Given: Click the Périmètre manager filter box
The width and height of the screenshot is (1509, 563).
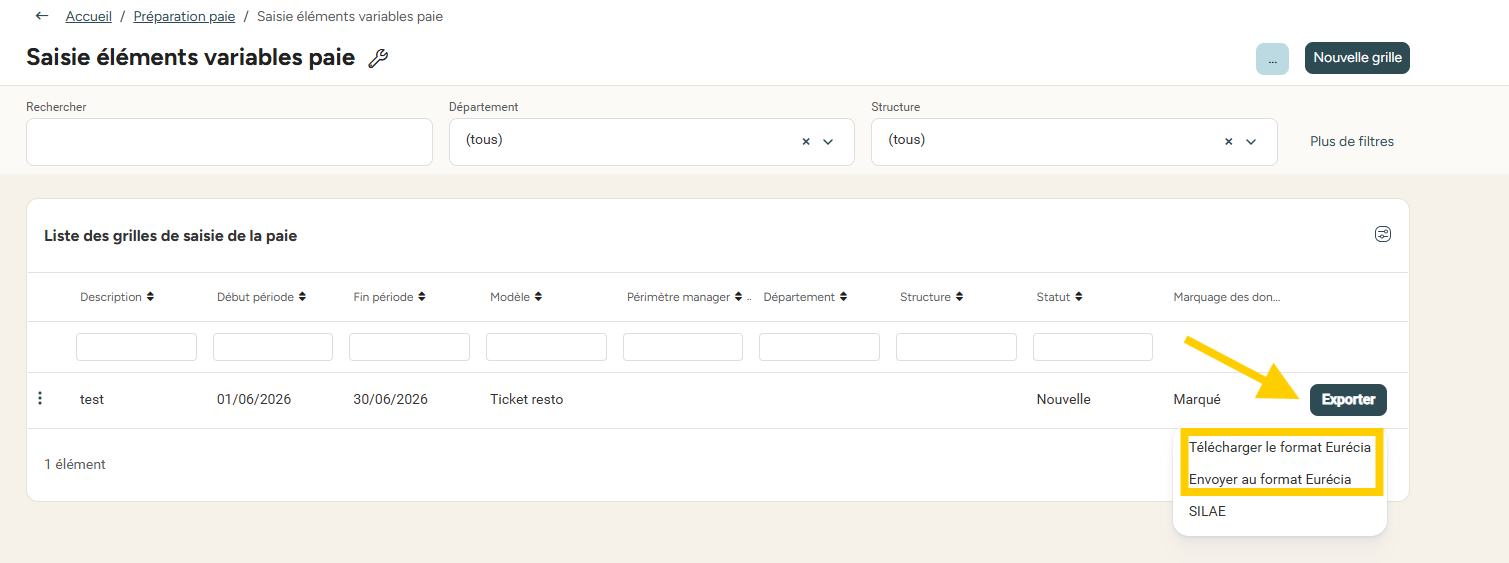Looking at the screenshot, I should point(683,347).
